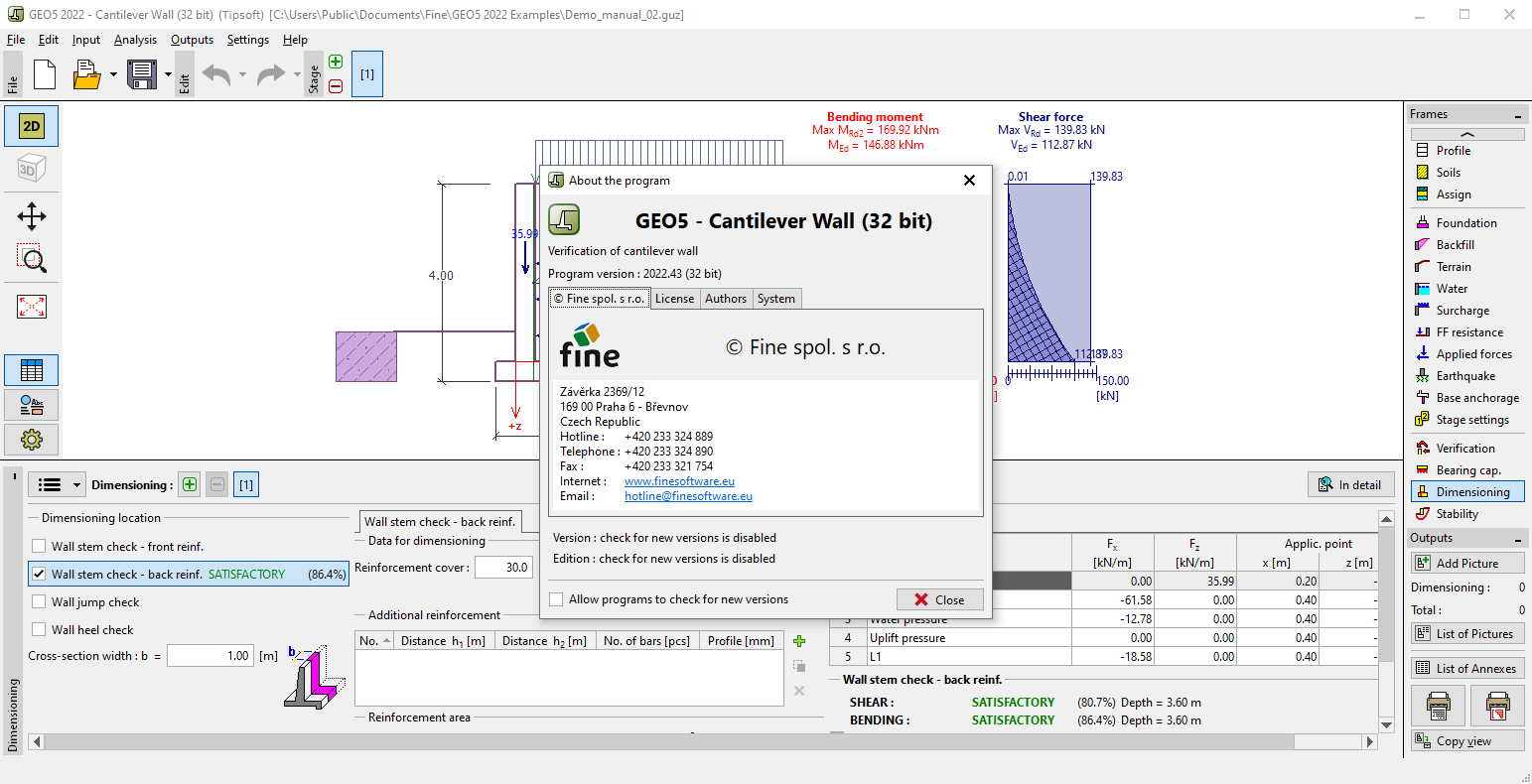Open the Settings menu
Image resolution: width=1532 pixels, height=784 pixels.
(247, 40)
